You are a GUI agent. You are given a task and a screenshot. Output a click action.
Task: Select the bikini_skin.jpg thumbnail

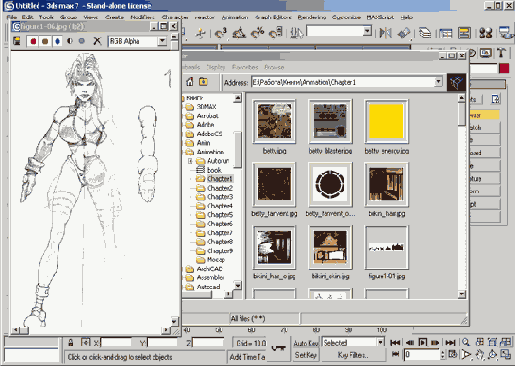[x=330, y=247]
